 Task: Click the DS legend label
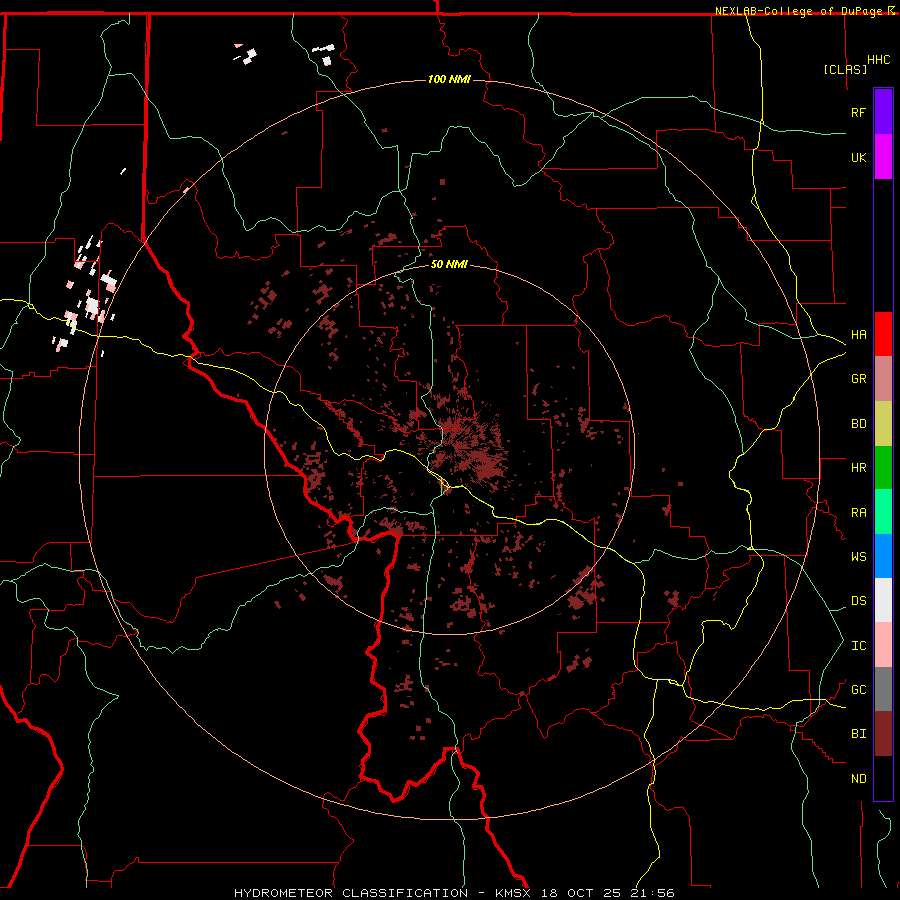859,601
